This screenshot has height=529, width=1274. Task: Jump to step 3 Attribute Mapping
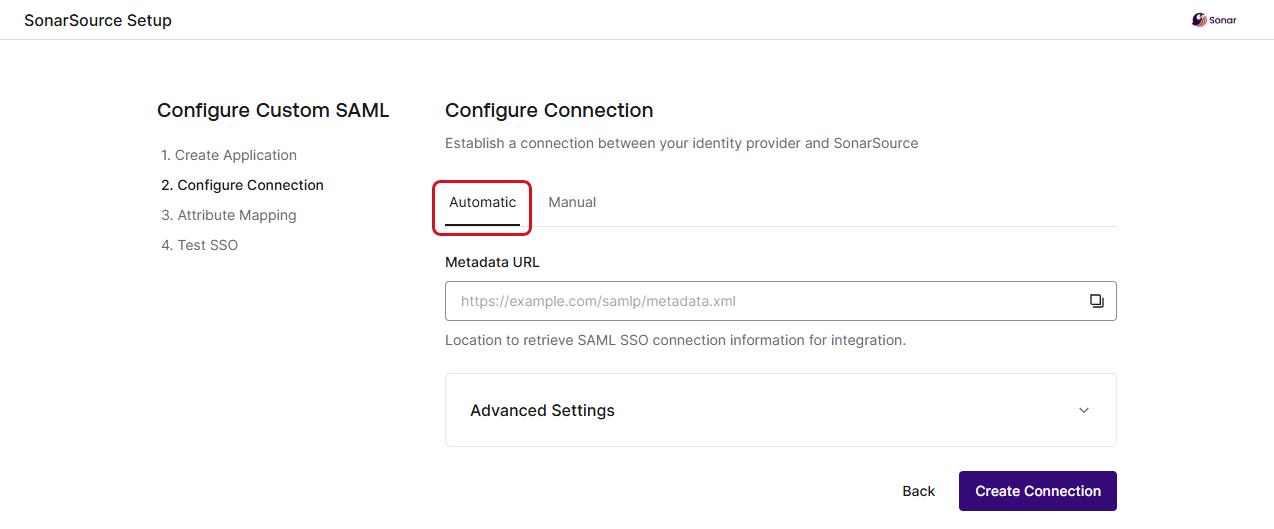coord(229,215)
